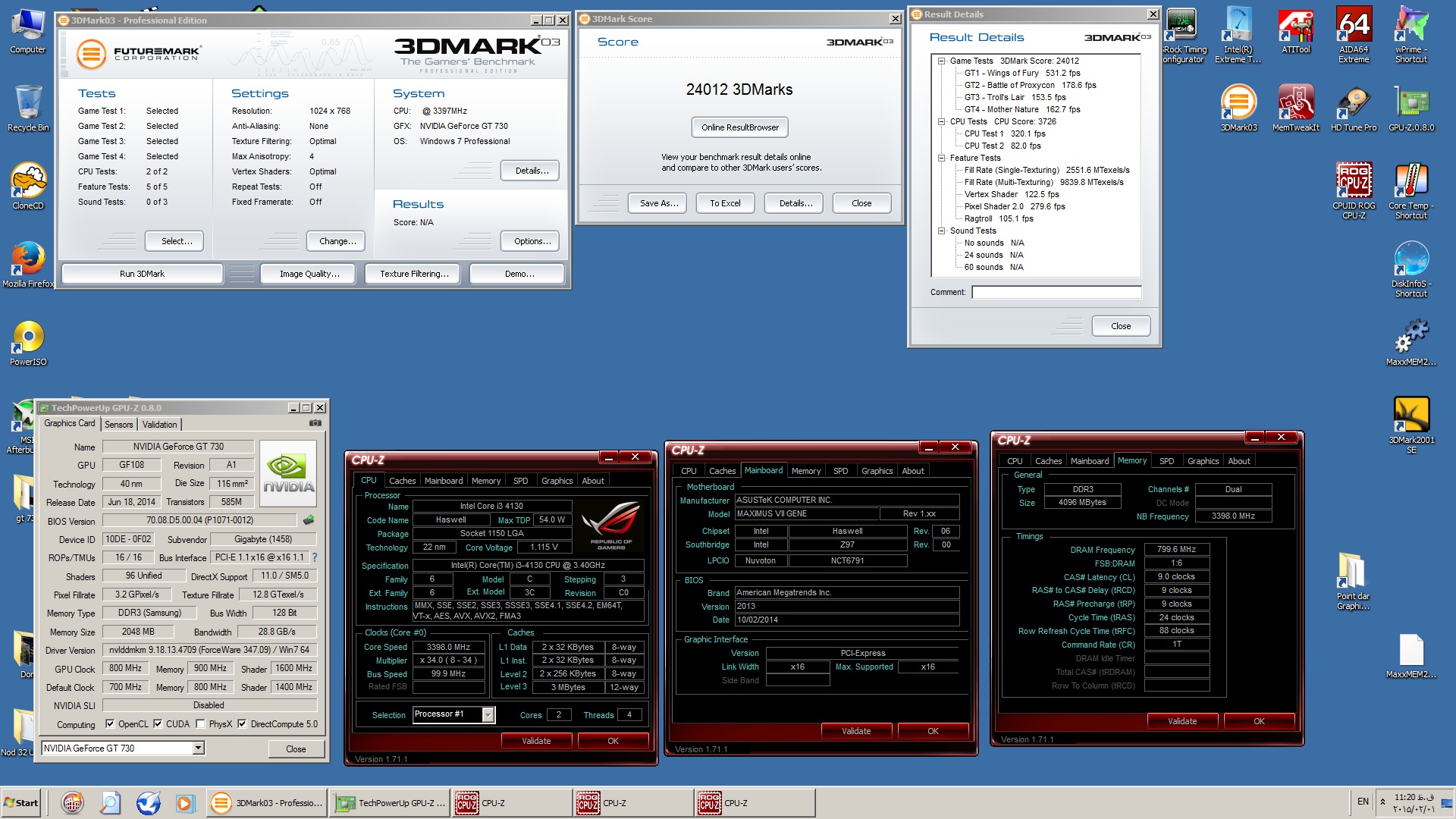Toggle the CUDA checkbox in GPU-Z
Viewport: 1456px width, 819px height.
coord(158,723)
